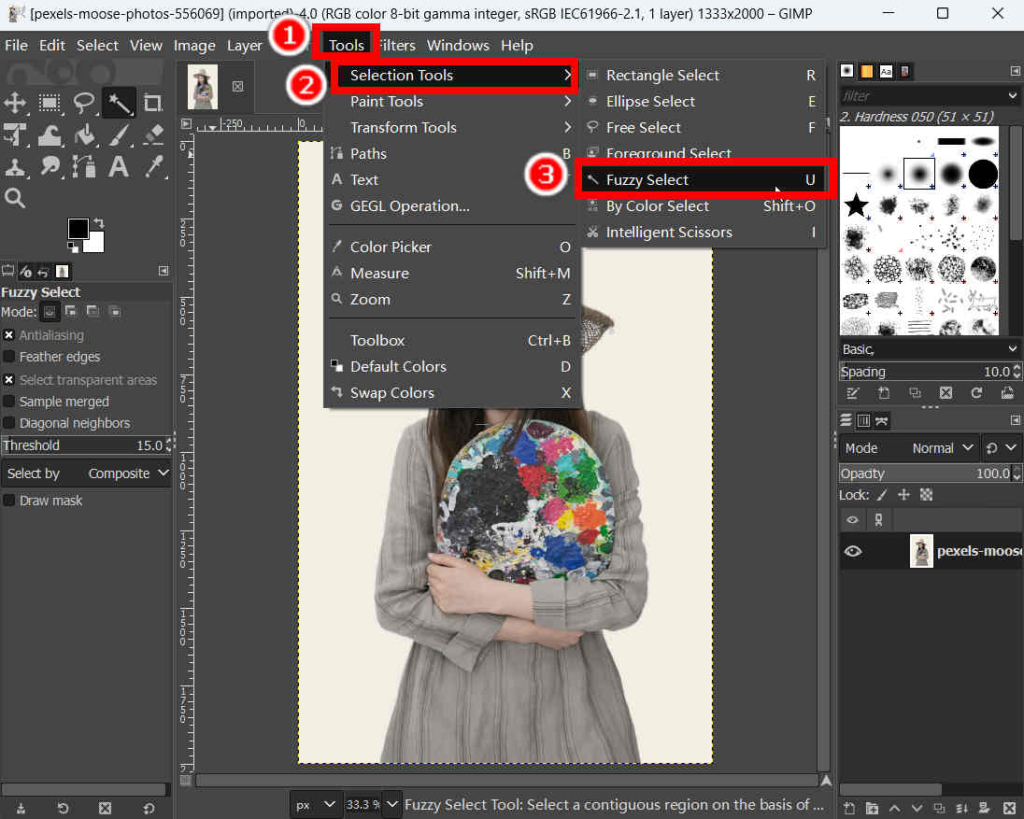Refresh the brushes list
The width and height of the screenshot is (1024, 819).
pyautogui.click(x=977, y=392)
